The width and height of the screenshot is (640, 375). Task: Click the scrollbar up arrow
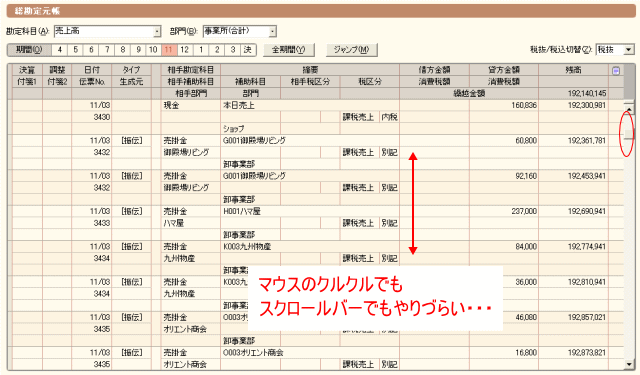point(629,109)
